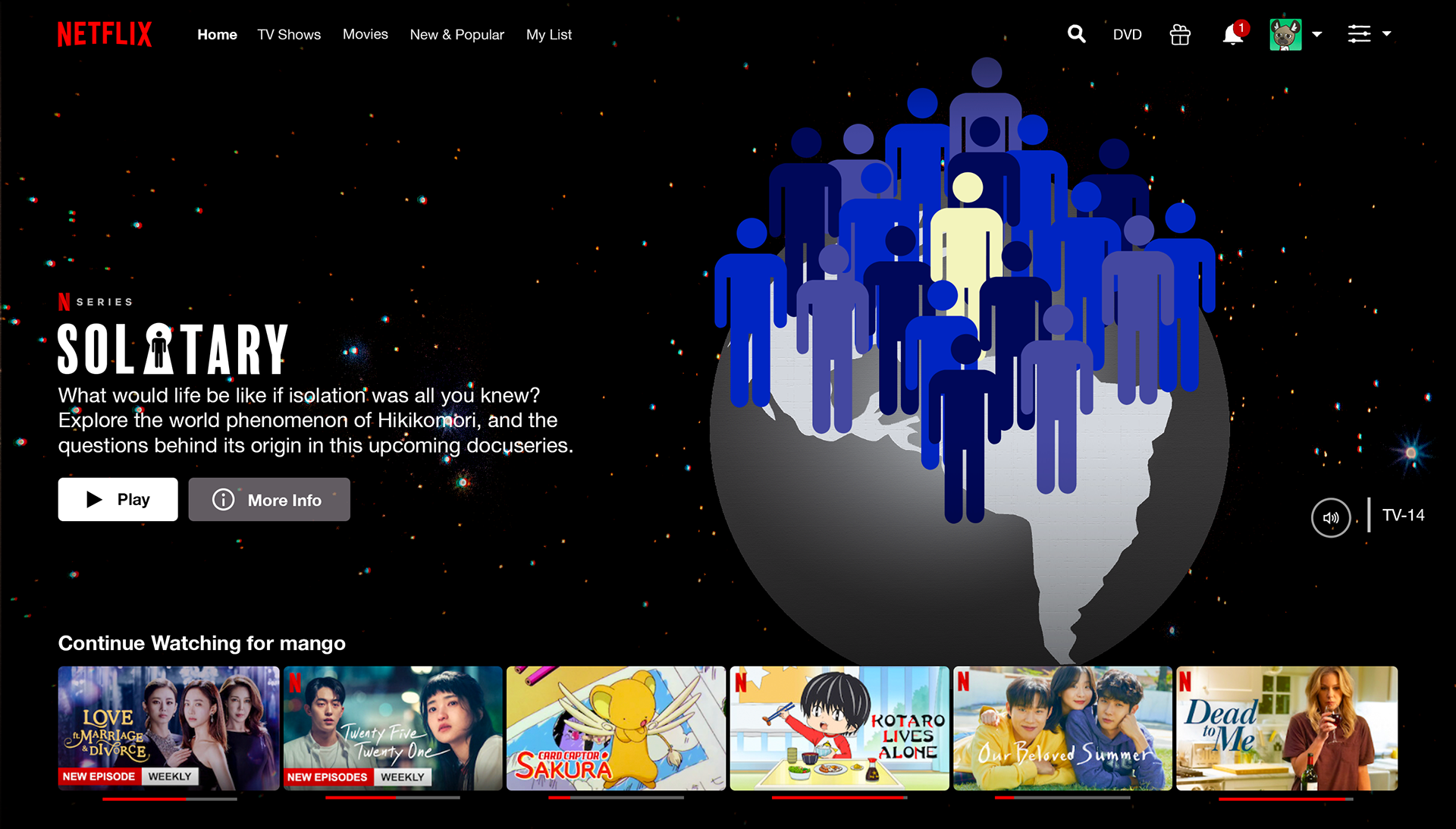Click progress bar under Cardcaptor Sakura

(616, 798)
